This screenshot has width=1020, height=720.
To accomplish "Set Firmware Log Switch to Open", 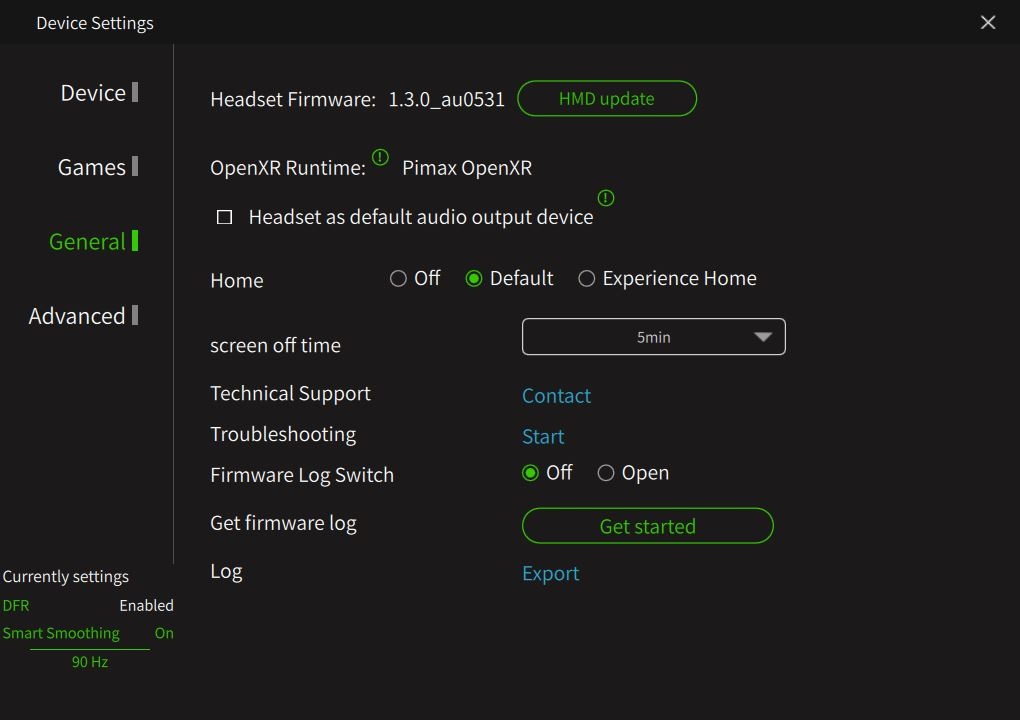I will pyautogui.click(x=606, y=473).
